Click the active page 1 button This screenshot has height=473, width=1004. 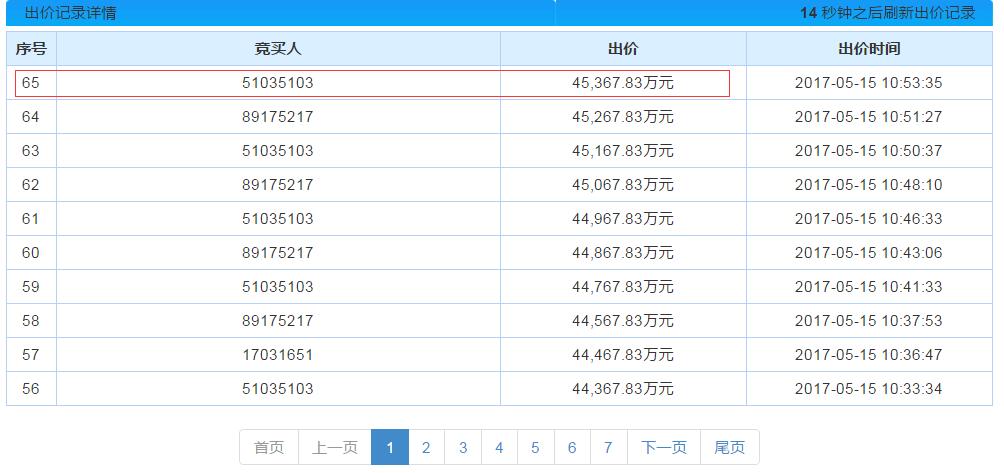(390, 447)
